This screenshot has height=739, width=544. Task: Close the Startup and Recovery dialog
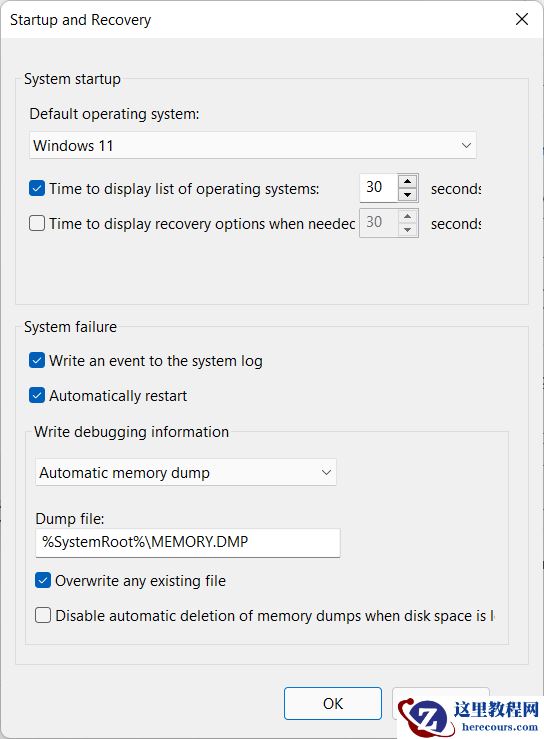tap(522, 19)
